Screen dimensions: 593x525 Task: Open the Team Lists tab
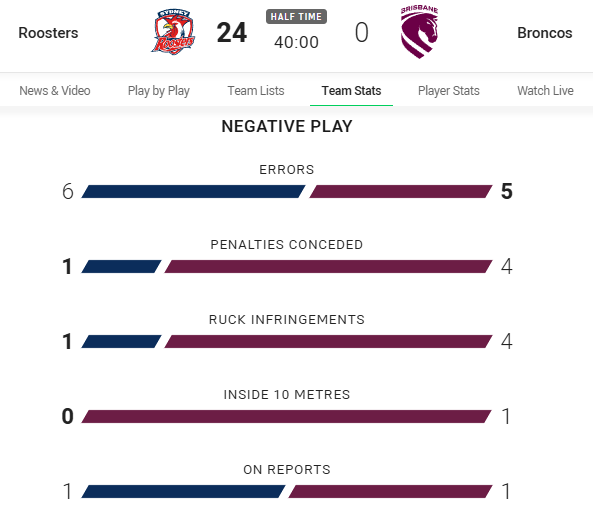pyautogui.click(x=256, y=91)
